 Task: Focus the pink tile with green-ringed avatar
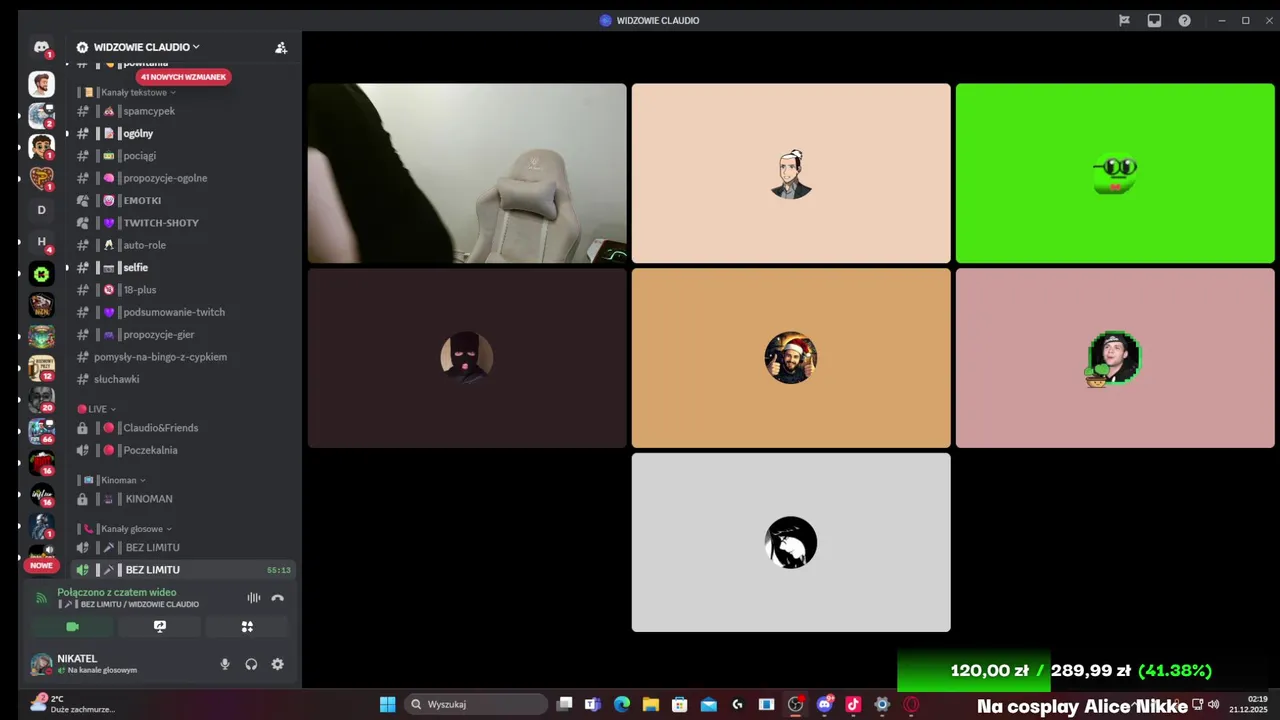pyautogui.click(x=1115, y=358)
